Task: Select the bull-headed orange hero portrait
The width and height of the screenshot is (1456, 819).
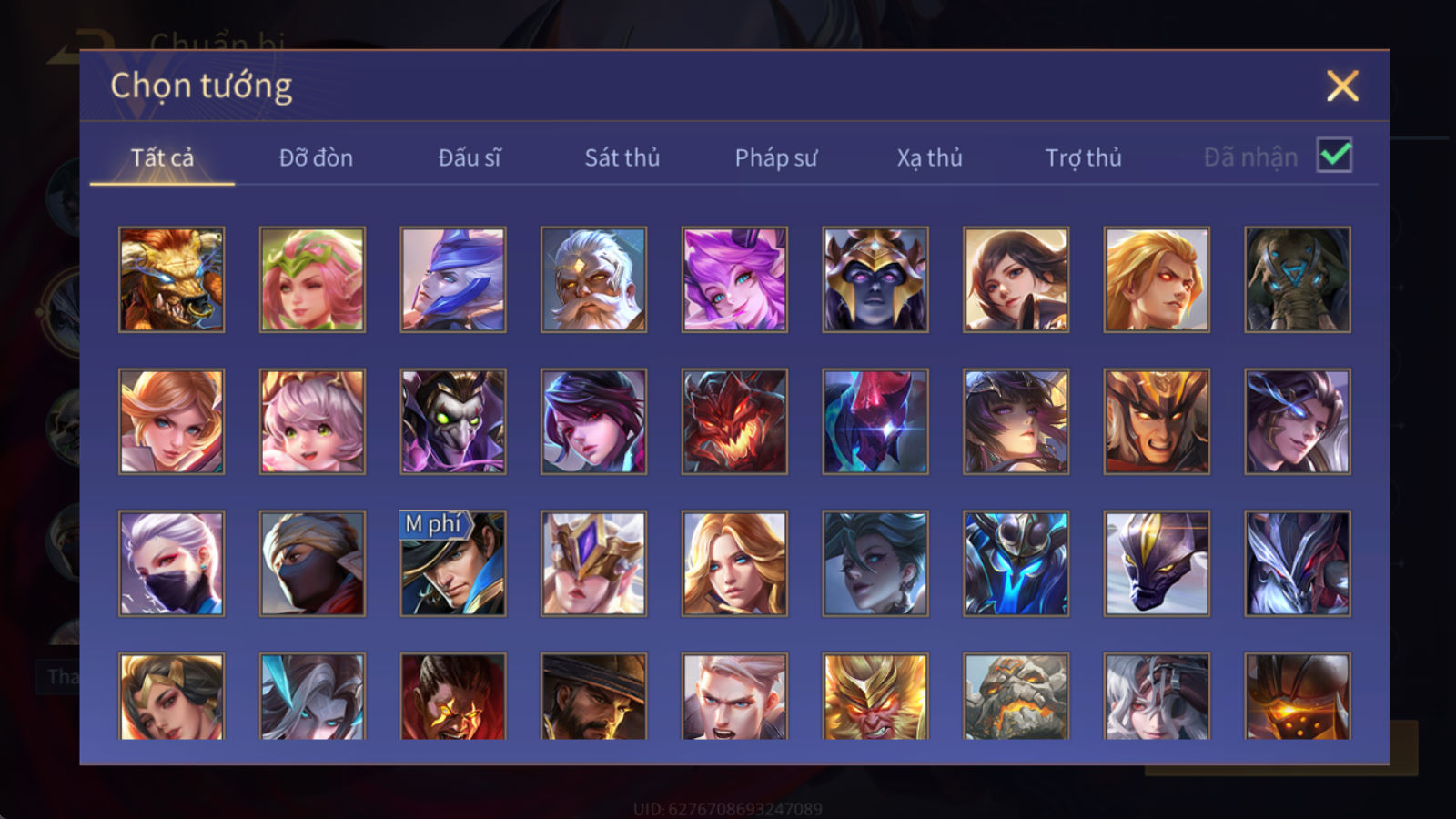Action: coord(172,279)
